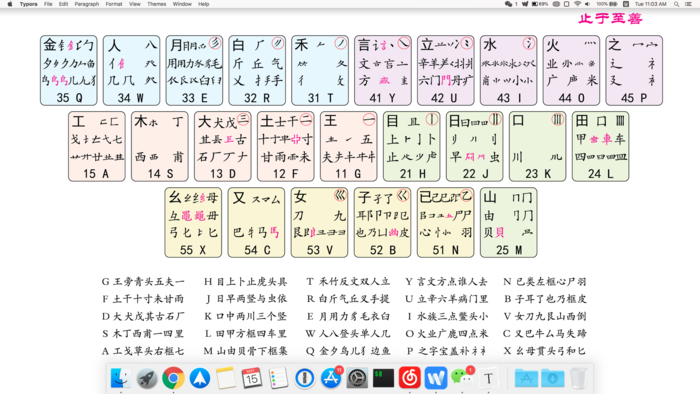
Task: Click mnemonic line 'X 幺母贯头弓和匕'
Action: click(545, 351)
